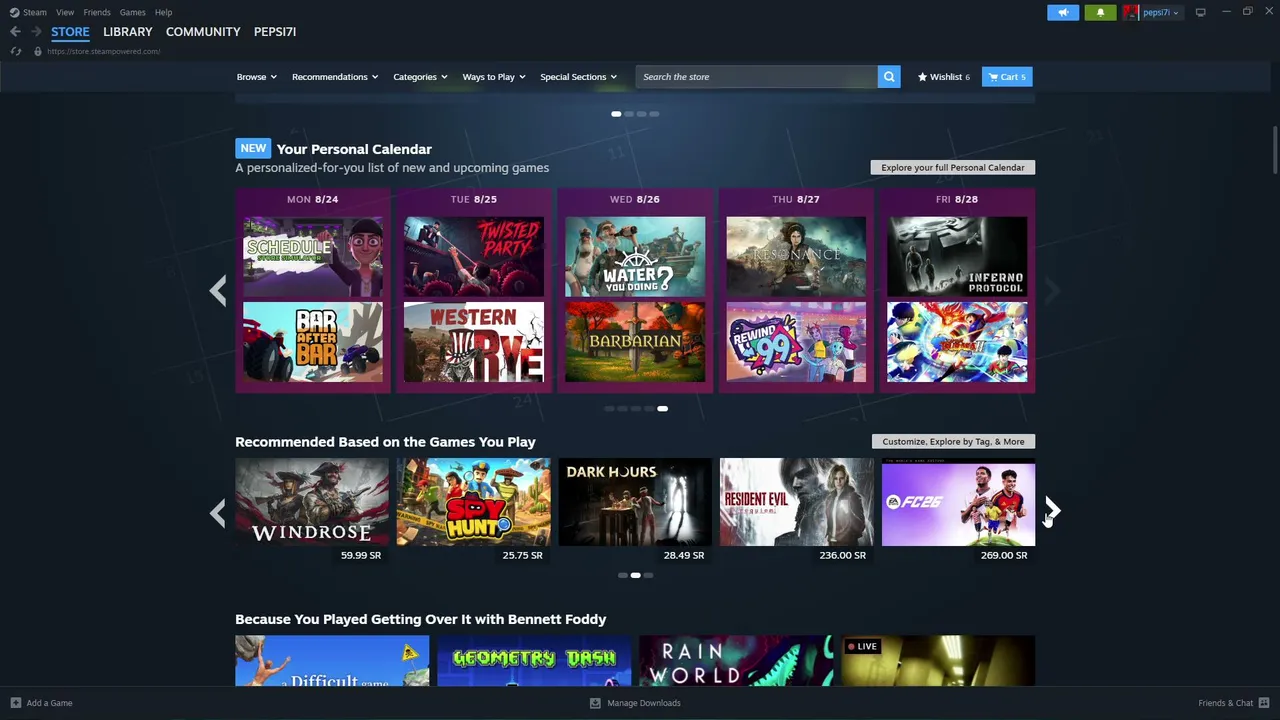Click the pepsi7i profile avatar

click(x=1131, y=12)
